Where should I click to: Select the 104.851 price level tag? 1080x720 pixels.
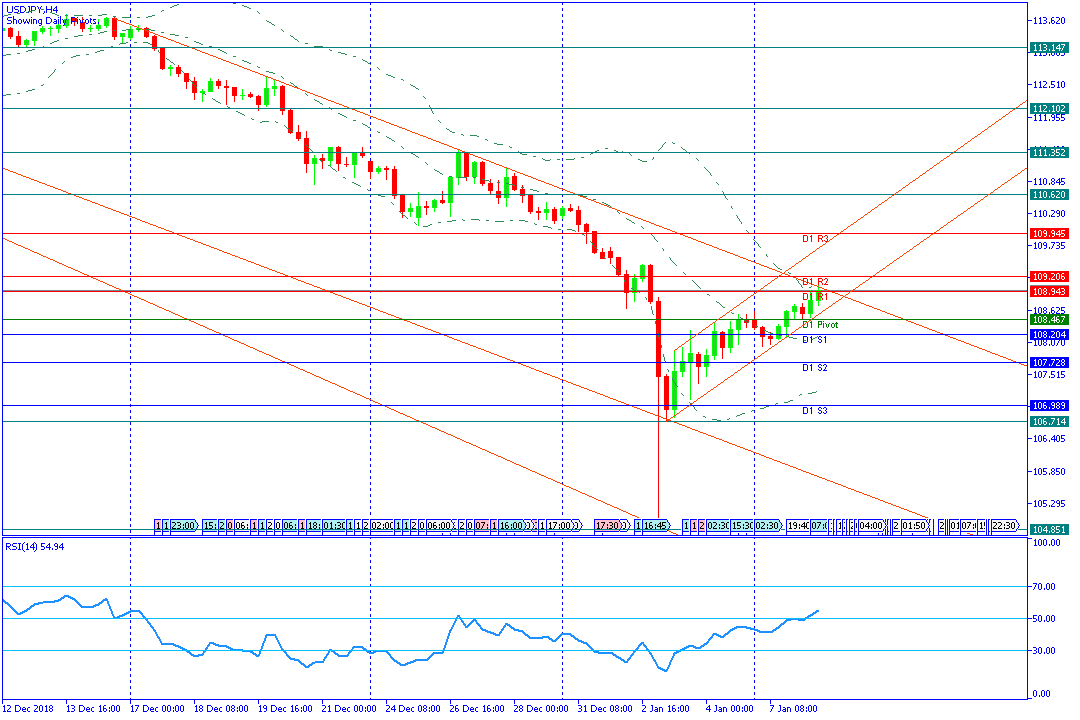point(1048,529)
